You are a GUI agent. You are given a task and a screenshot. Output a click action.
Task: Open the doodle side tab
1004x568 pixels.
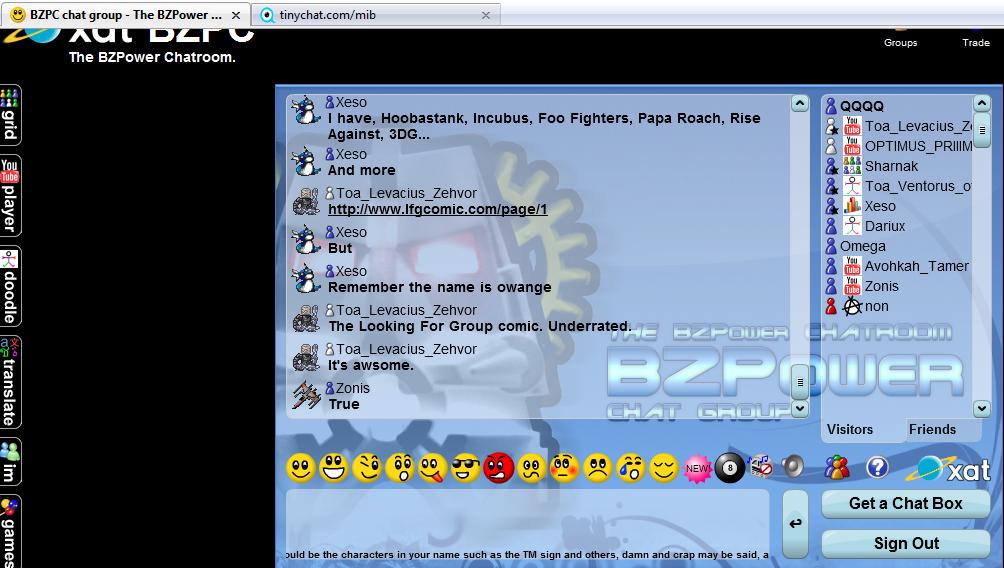click(x=10, y=286)
